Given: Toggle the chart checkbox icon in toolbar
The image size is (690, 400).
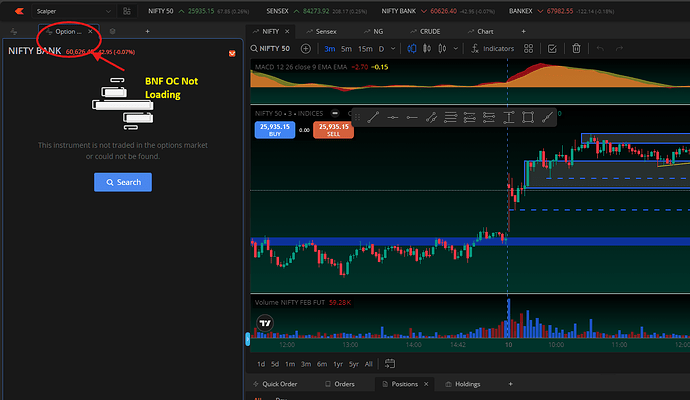Looking at the screenshot, I should 552,48.
